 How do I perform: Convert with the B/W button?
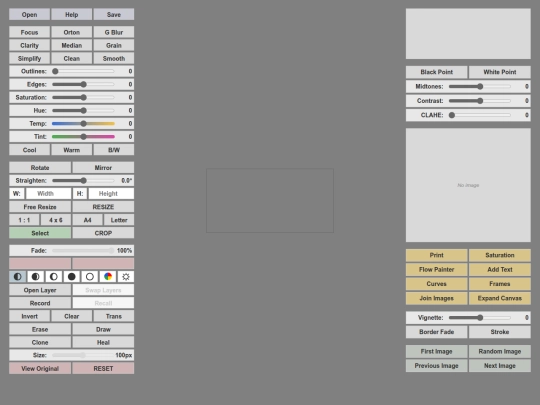click(114, 150)
